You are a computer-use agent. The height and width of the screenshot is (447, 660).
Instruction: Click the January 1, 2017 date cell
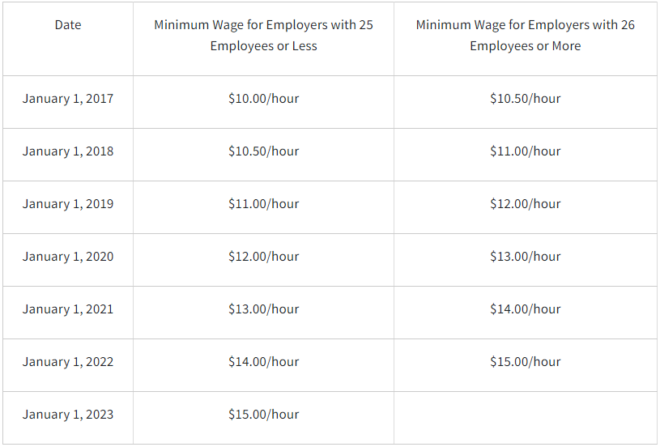tap(68, 99)
